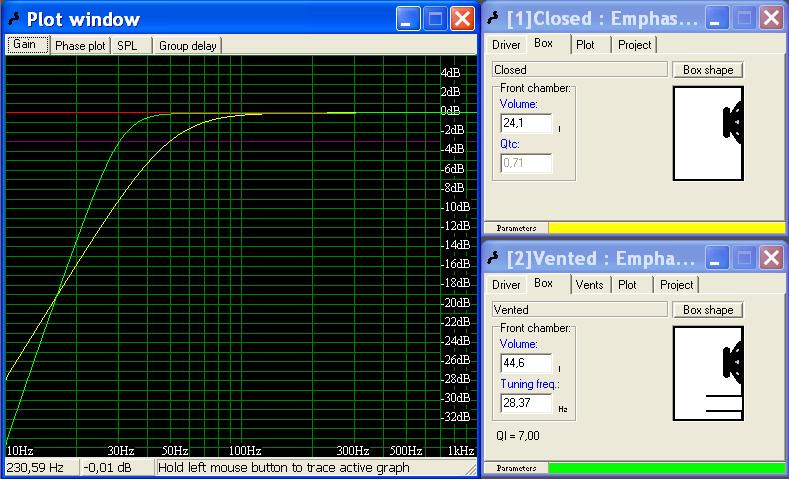This screenshot has width=789, height=484.
Task: Open the Phase plot tab
Action: pos(80,46)
